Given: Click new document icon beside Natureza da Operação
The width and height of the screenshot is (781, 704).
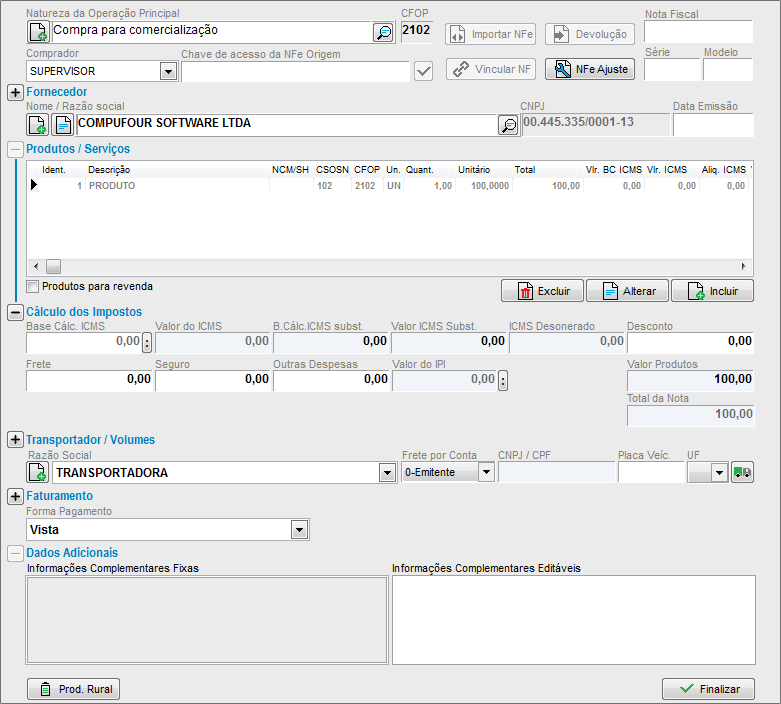Looking at the screenshot, I should coord(38,32).
